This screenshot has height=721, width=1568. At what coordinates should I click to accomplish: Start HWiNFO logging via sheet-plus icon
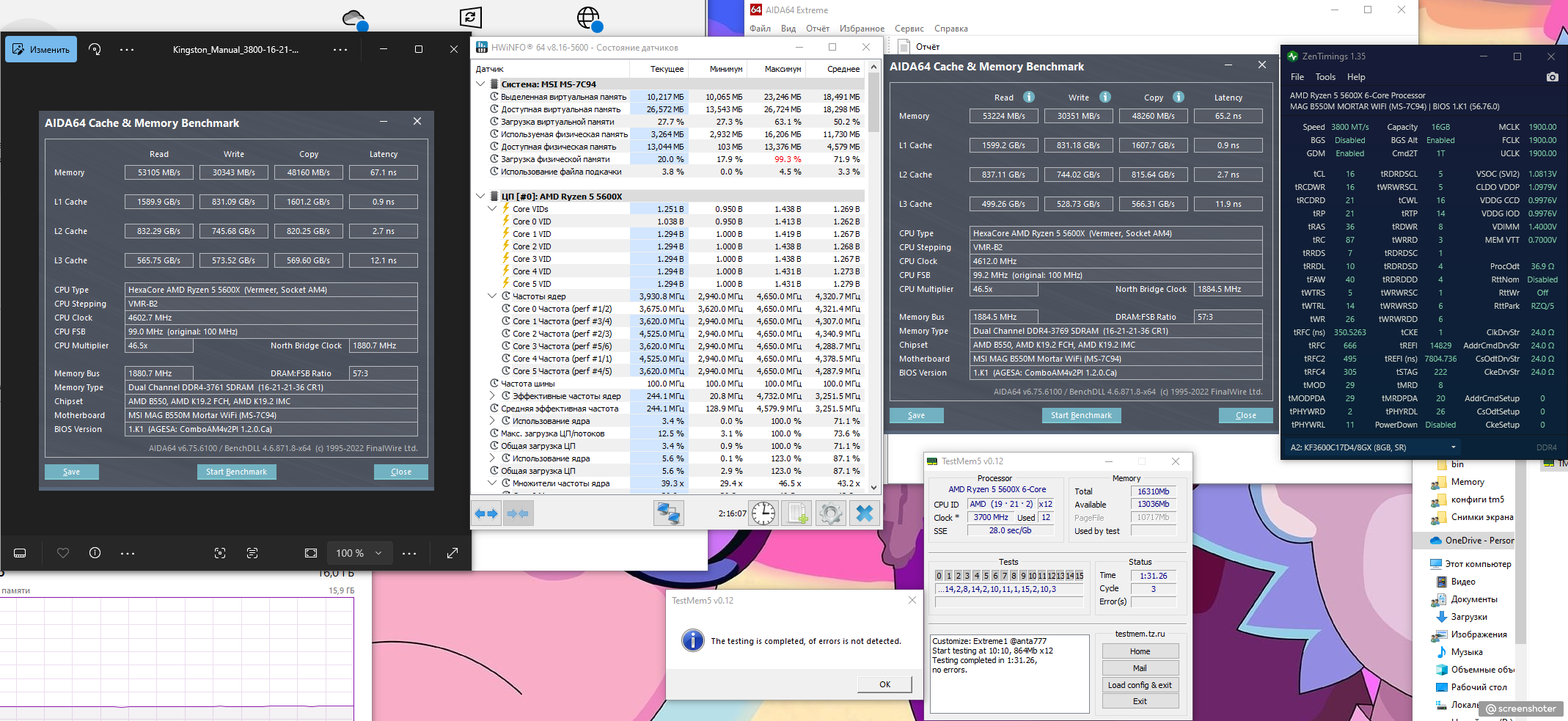click(x=797, y=513)
